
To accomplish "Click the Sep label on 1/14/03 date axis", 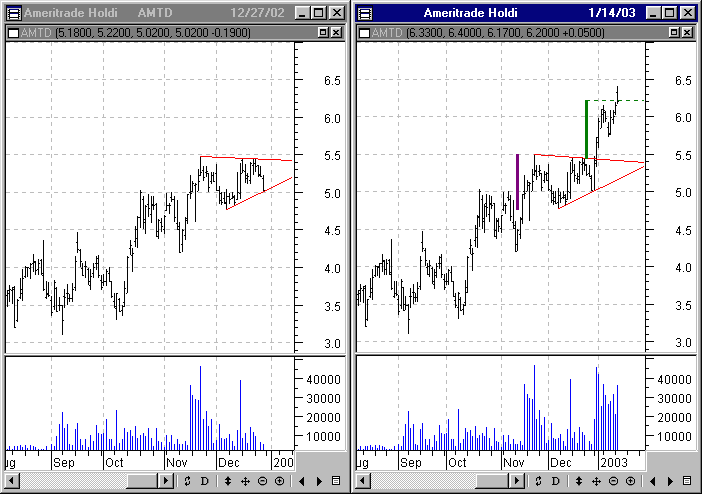I will (411, 463).
